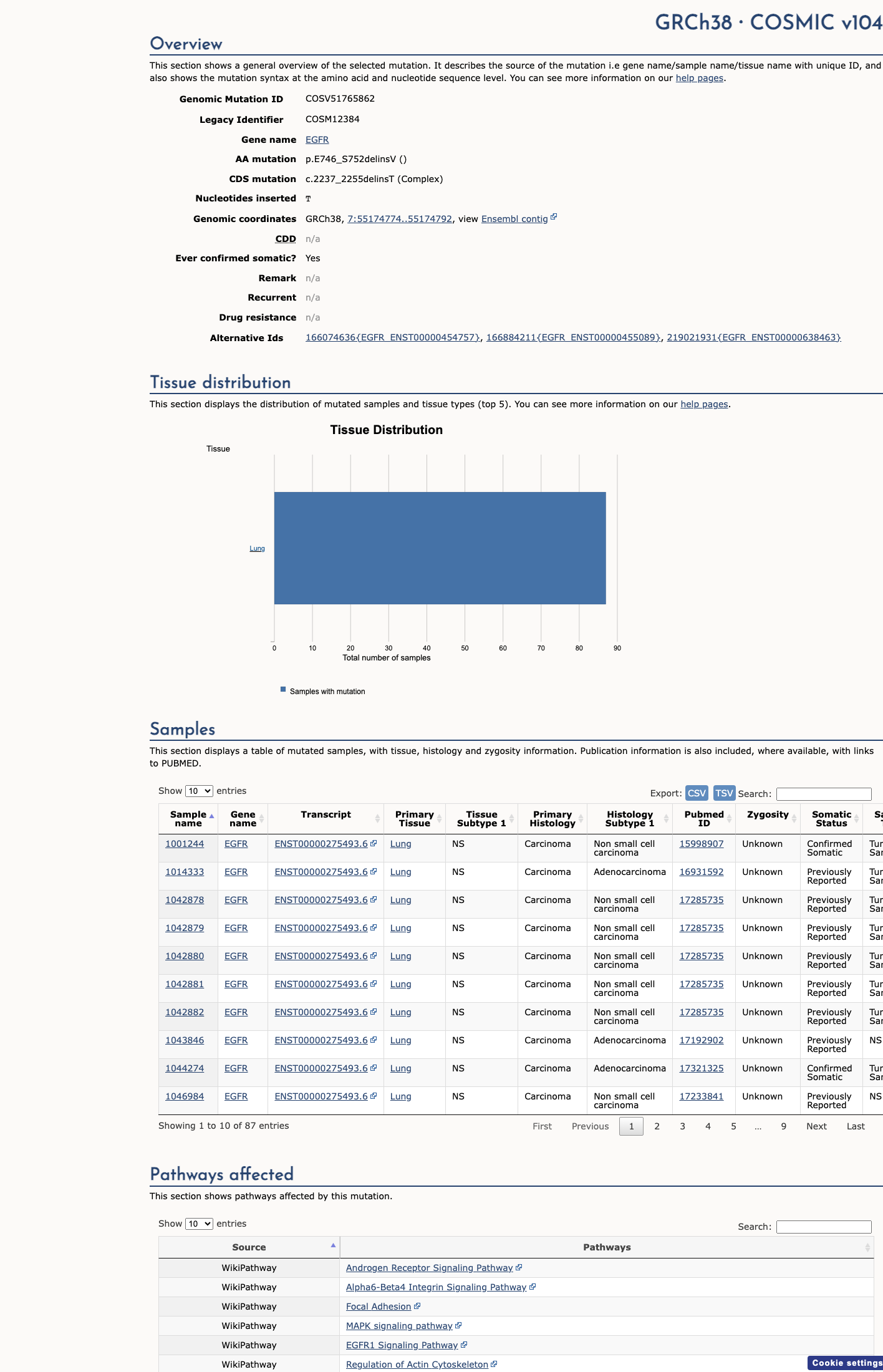Open help pages link in Overview section

[x=700, y=78]
